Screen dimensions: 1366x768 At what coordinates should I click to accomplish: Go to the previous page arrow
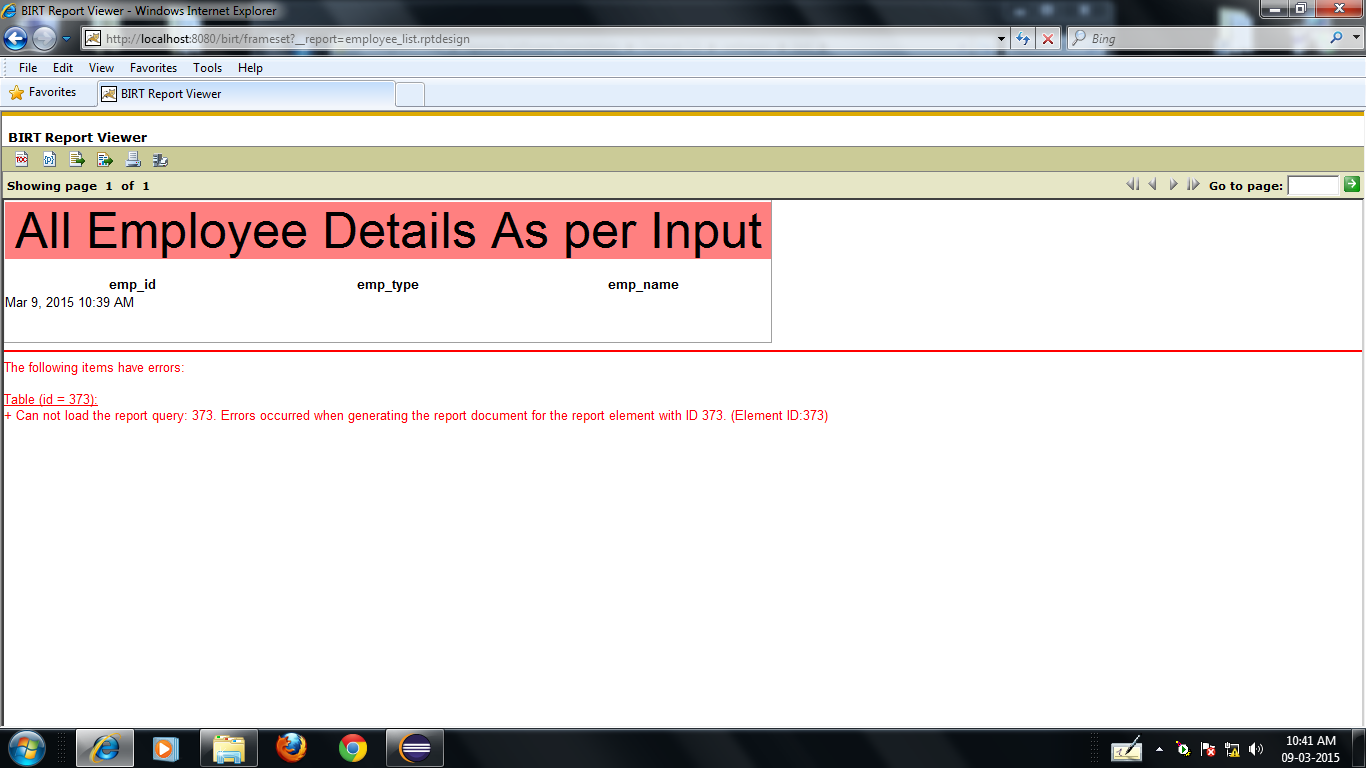coord(1153,185)
